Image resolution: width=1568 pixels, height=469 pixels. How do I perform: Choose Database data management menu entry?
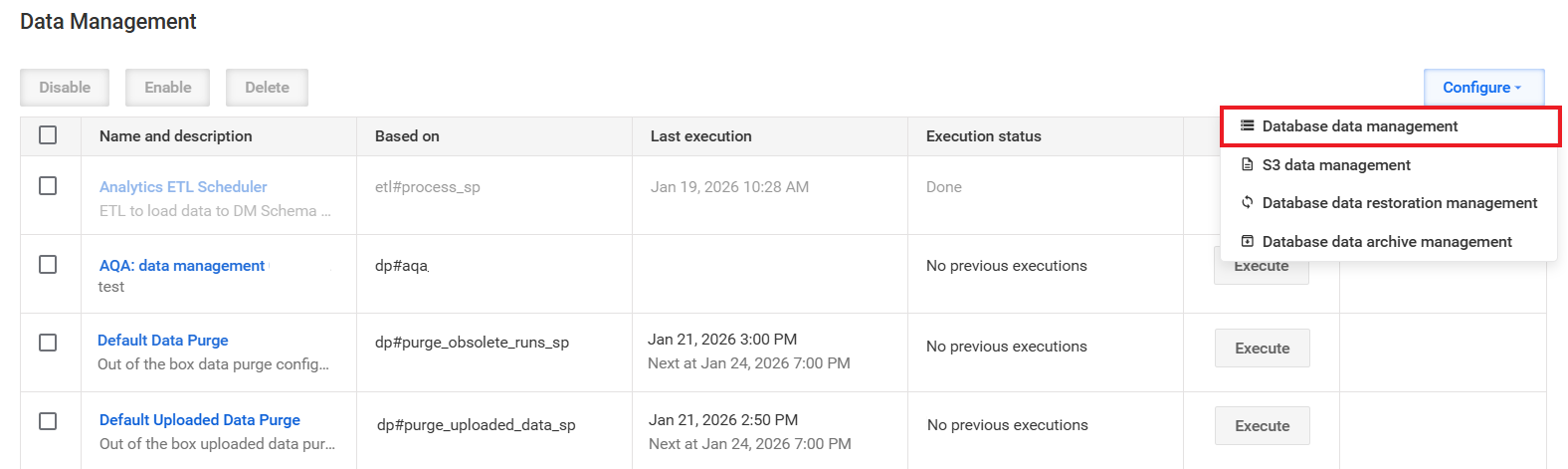click(1391, 126)
